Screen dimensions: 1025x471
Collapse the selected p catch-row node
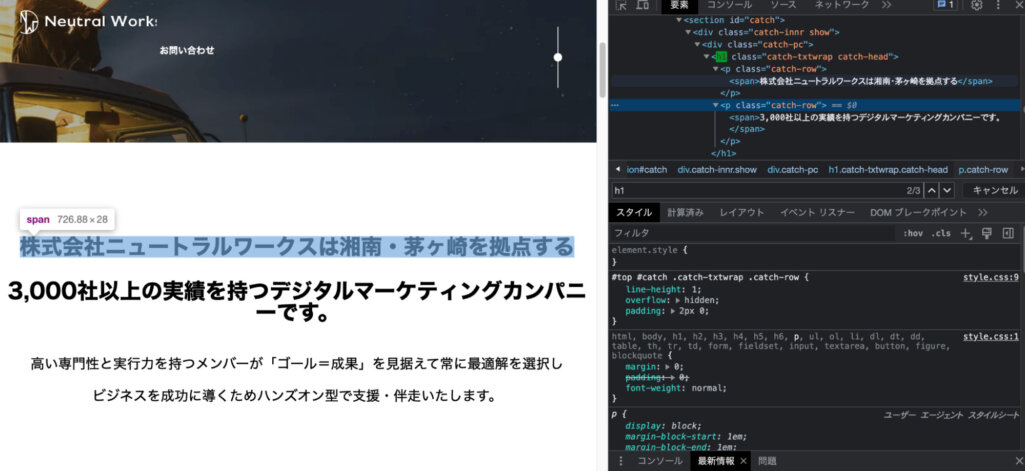(715, 105)
